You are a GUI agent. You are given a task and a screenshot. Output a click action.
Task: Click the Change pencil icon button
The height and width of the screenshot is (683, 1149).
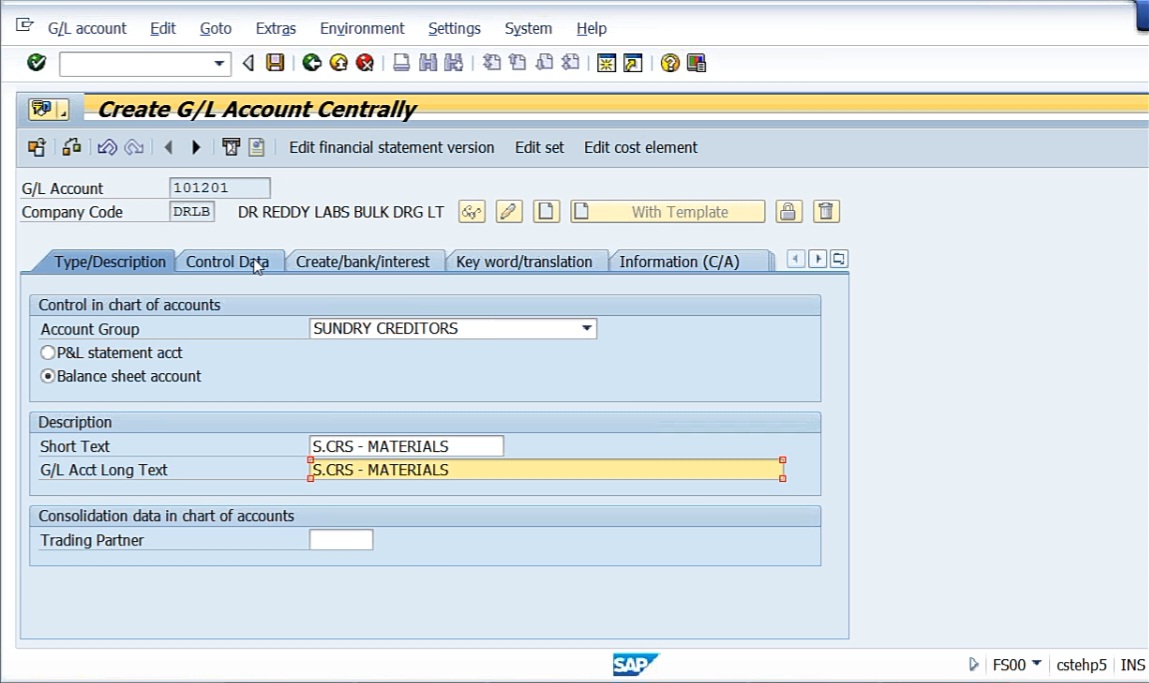pos(509,212)
